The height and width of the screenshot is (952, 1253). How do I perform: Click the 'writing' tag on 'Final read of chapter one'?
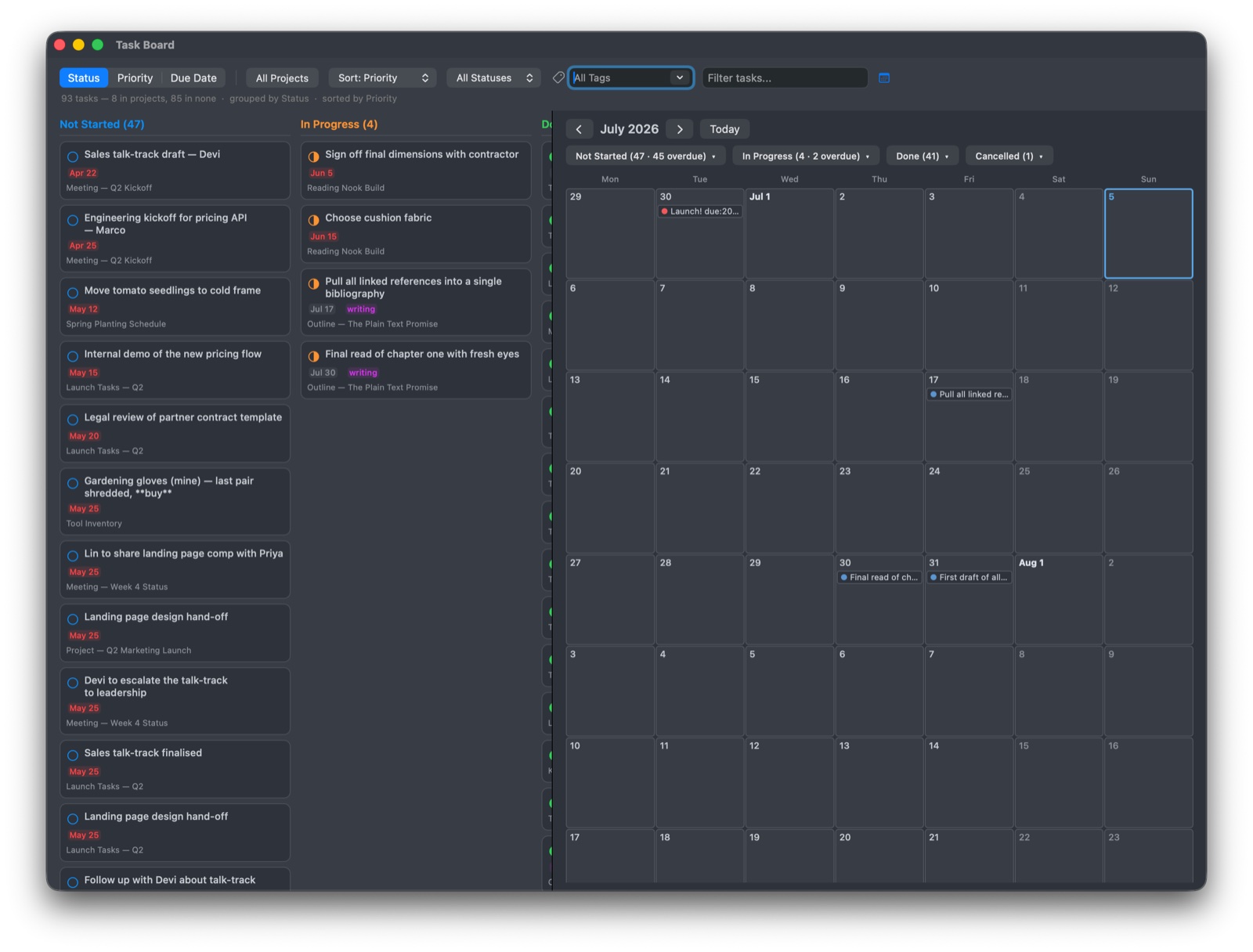363,373
